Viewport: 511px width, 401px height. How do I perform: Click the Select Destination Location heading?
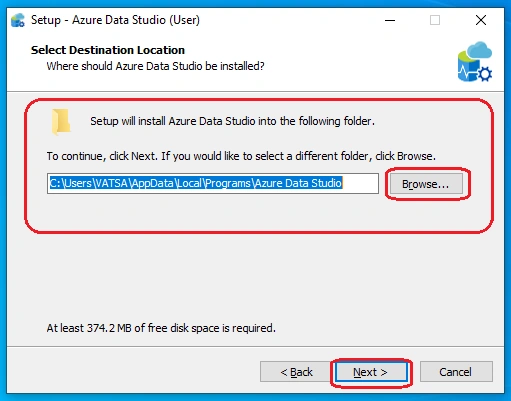point(108,50)
